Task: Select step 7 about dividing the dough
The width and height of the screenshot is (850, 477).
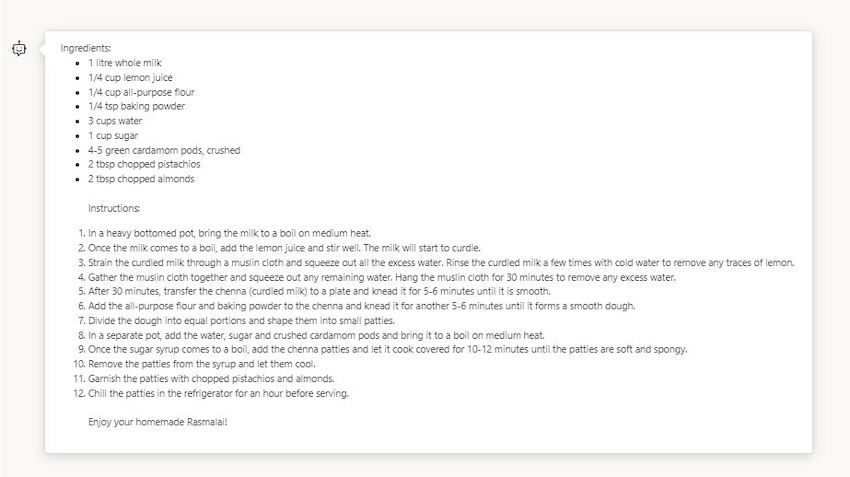Action: (241, 321)
